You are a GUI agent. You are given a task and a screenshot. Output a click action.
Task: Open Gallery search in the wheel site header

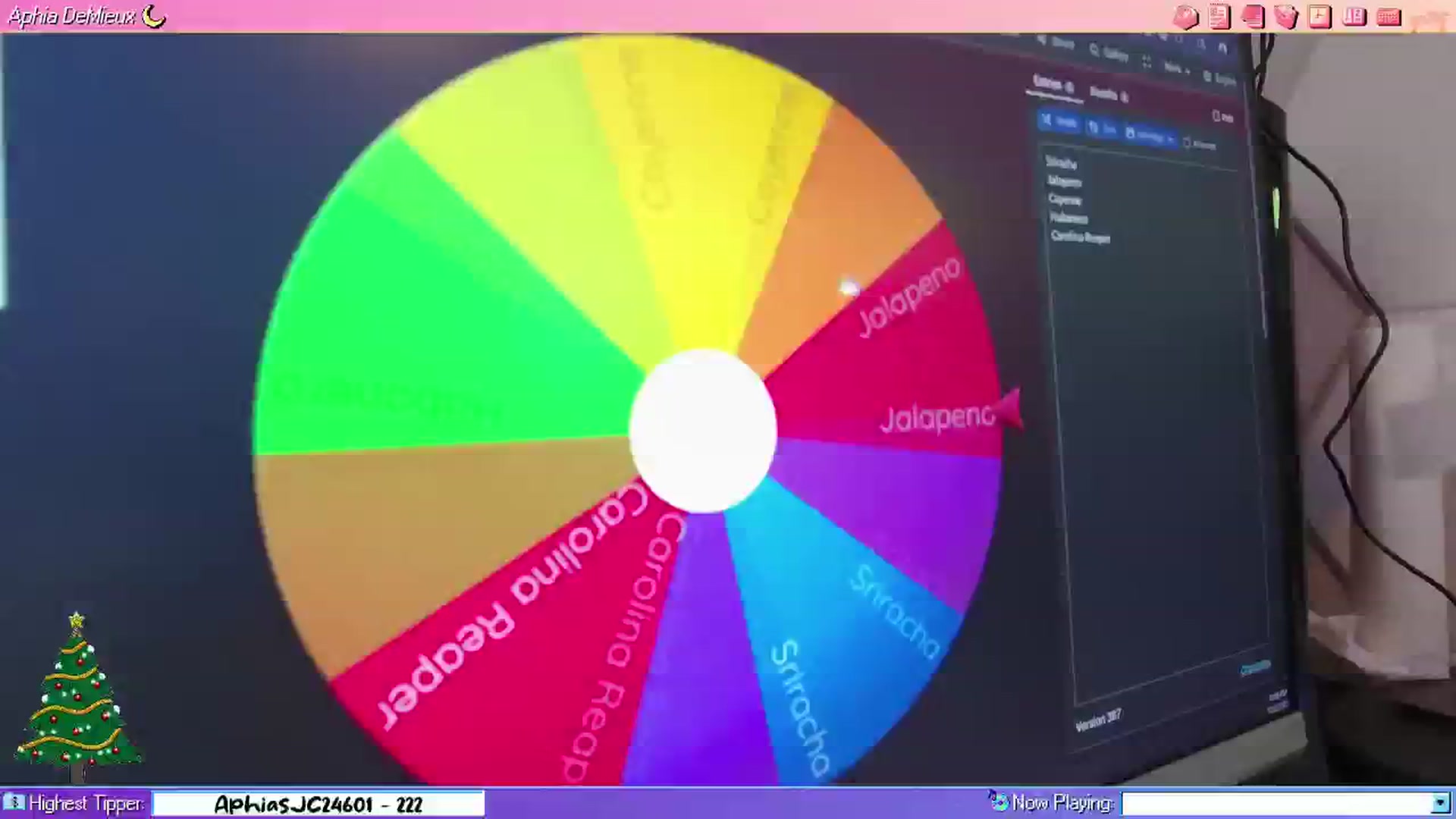tap(1109, 53)
